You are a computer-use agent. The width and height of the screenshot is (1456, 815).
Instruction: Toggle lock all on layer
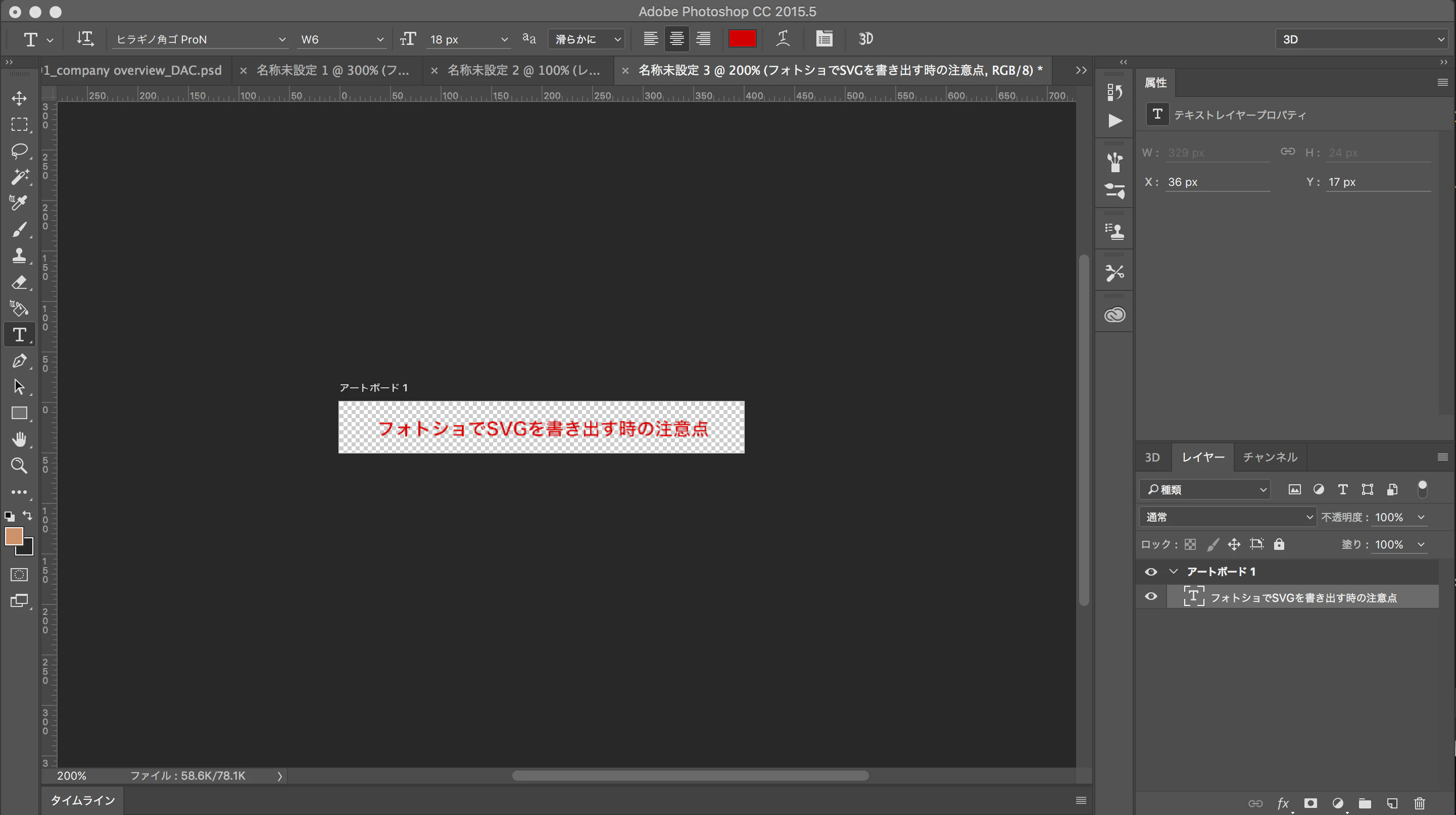point(1279,544)
